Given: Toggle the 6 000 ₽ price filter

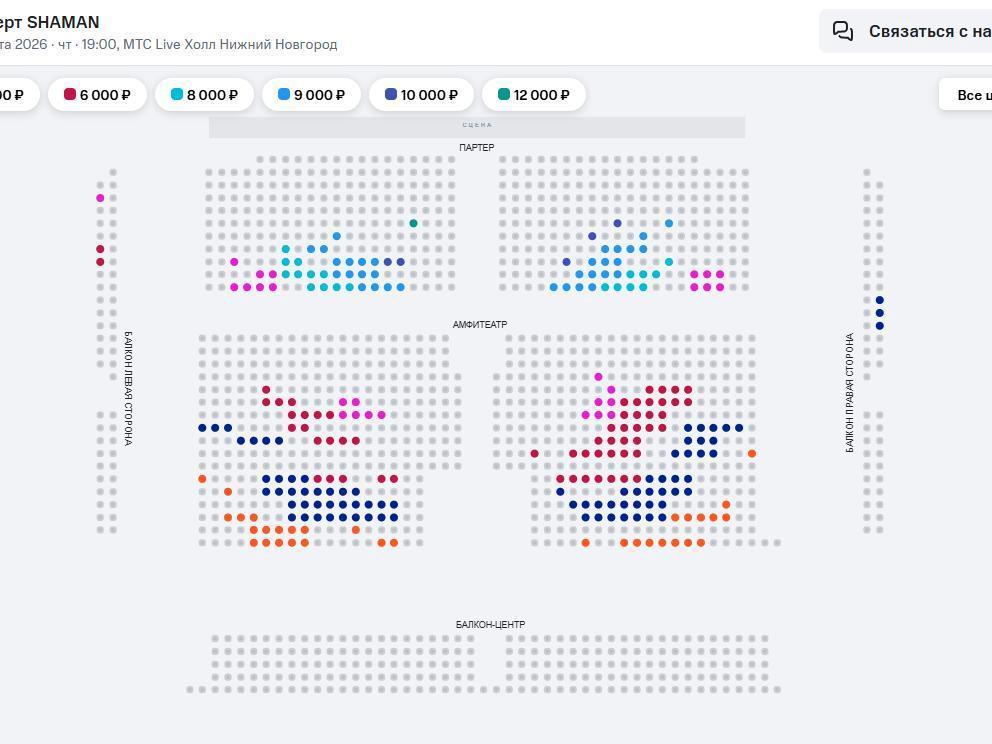Looking at the screenshot, I should [x=98, y=95].
